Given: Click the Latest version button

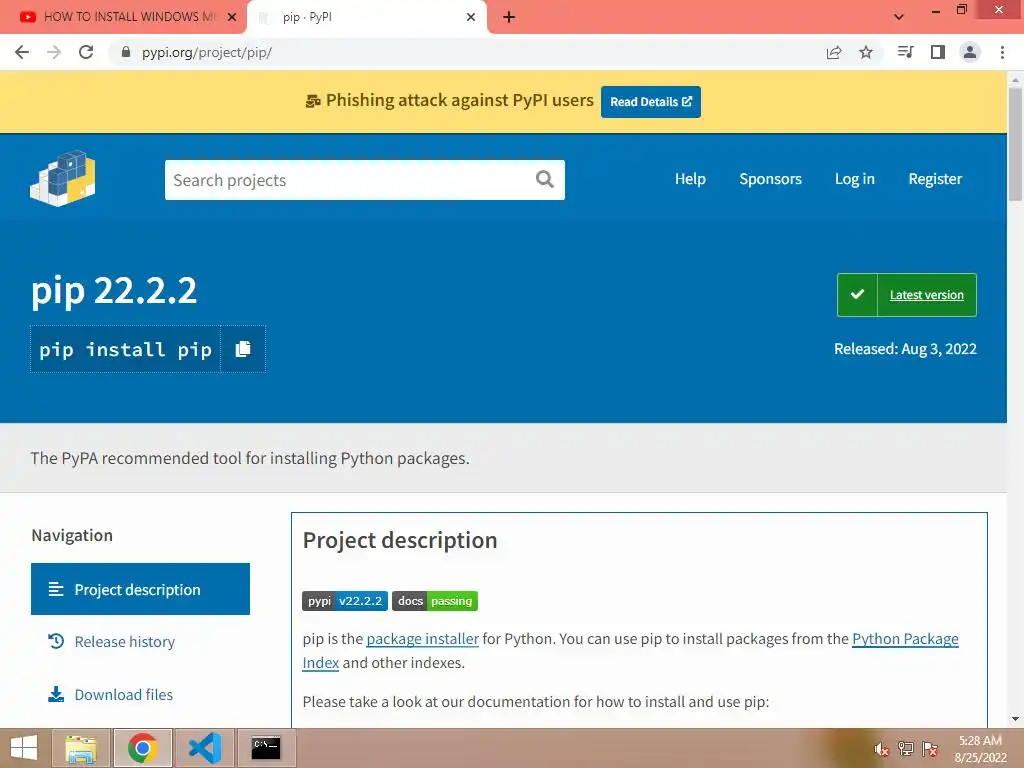Looking at the screenshot, I should click(907, 295).
